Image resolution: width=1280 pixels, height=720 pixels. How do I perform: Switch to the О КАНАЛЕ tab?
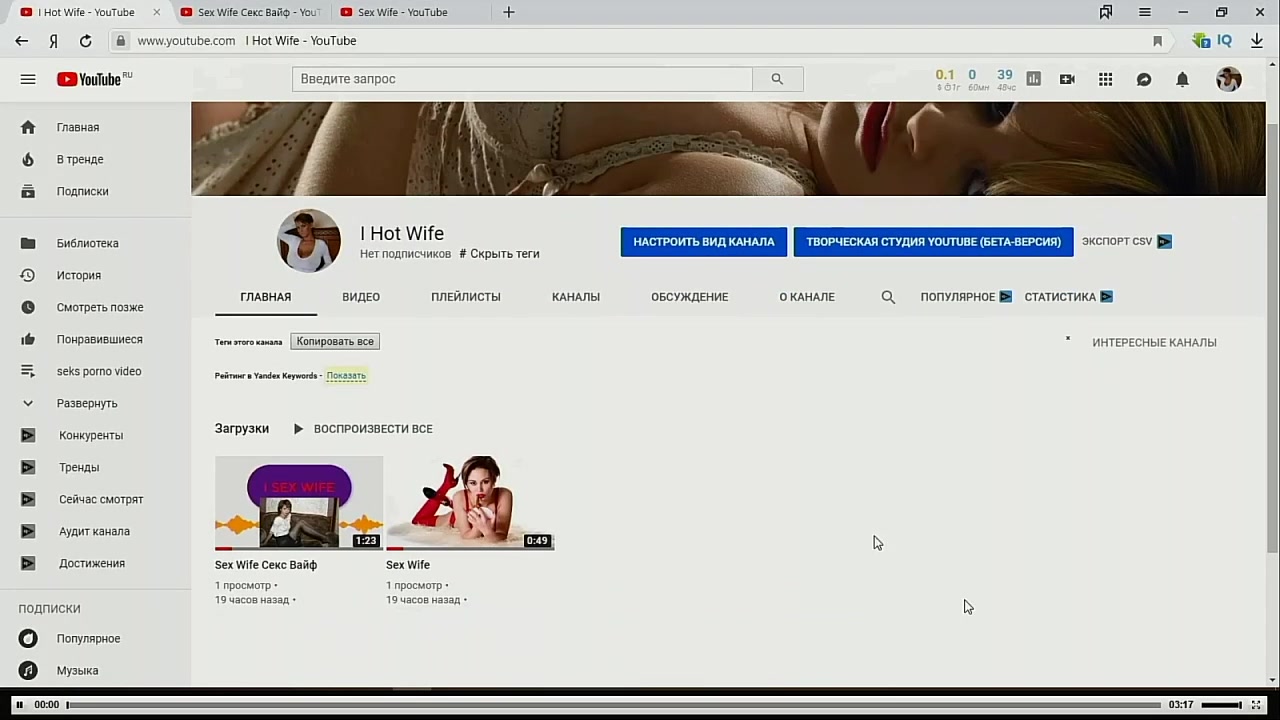(807, 297)
